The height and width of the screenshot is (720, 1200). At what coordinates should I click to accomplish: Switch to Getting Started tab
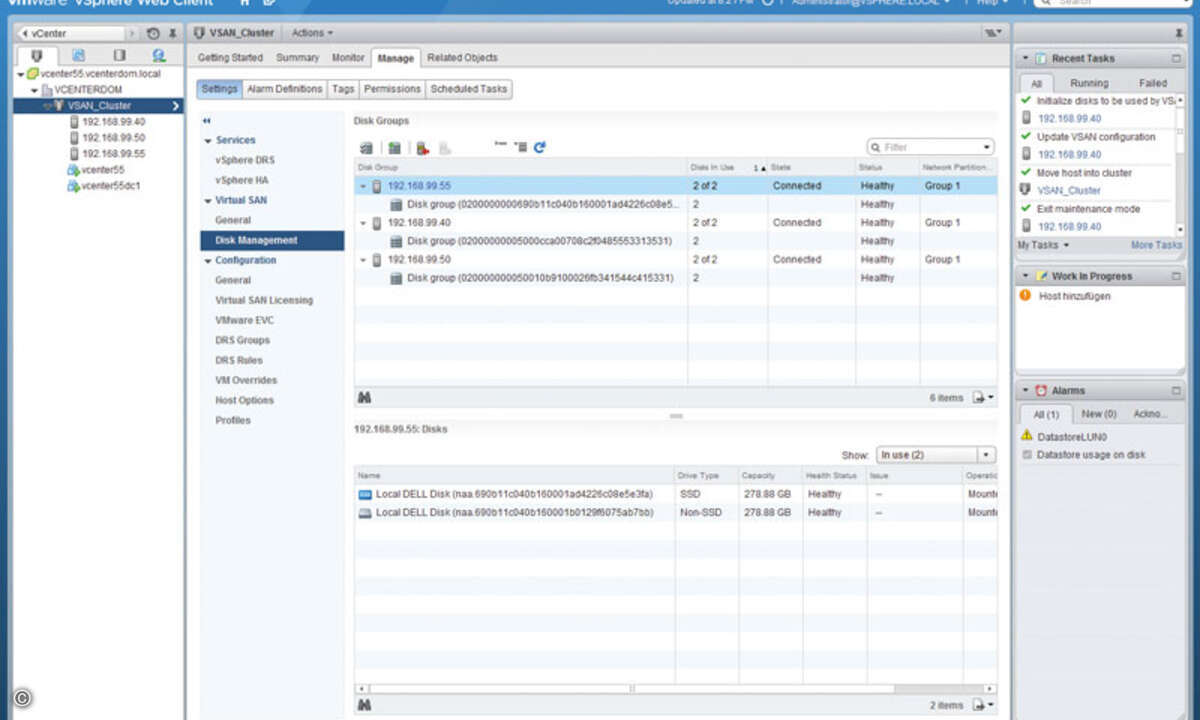coord(230,58)
